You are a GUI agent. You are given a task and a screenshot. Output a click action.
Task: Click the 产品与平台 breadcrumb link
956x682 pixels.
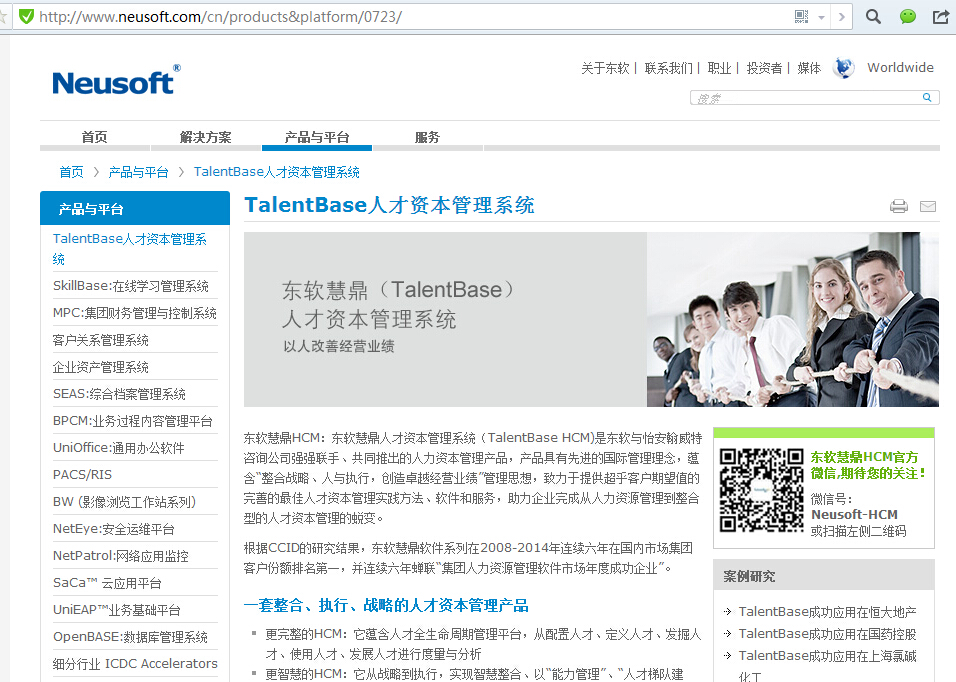[x=138, y=172]
